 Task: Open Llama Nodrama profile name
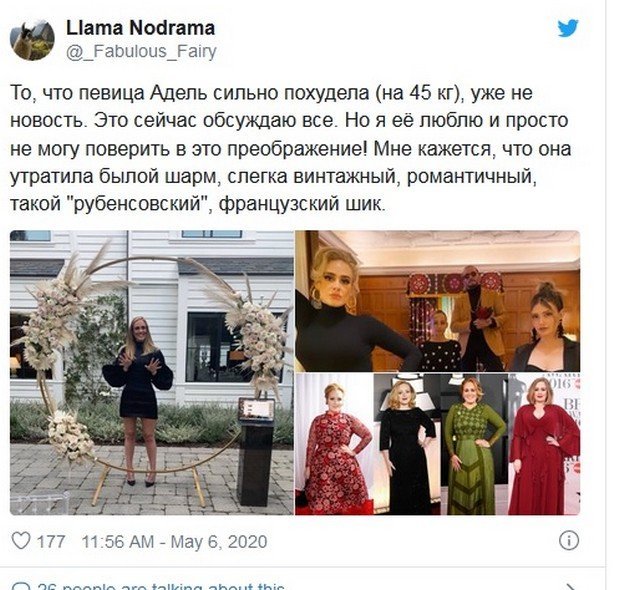coord(140,28)
